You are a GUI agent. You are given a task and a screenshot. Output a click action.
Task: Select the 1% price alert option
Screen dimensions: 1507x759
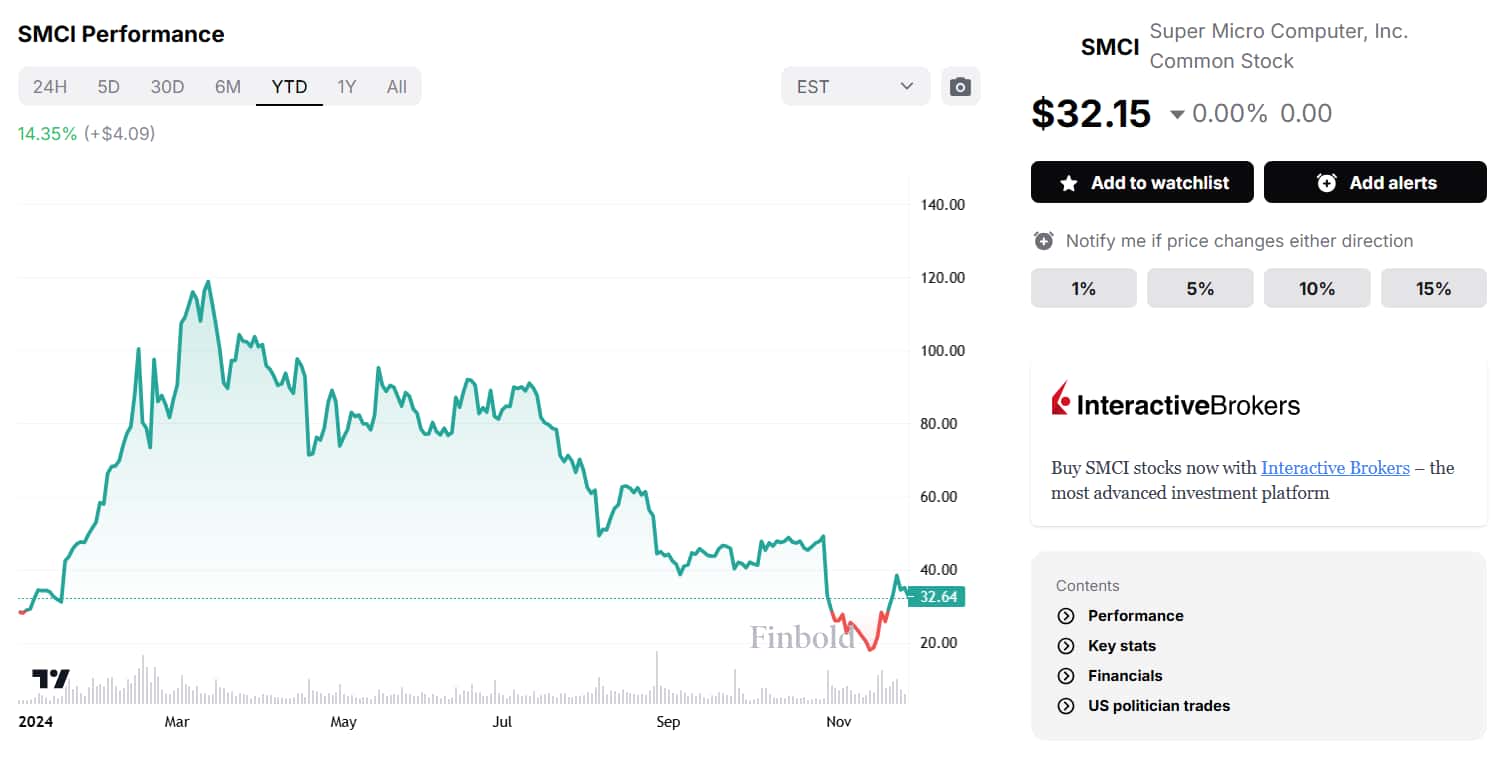pos(1083,288)
